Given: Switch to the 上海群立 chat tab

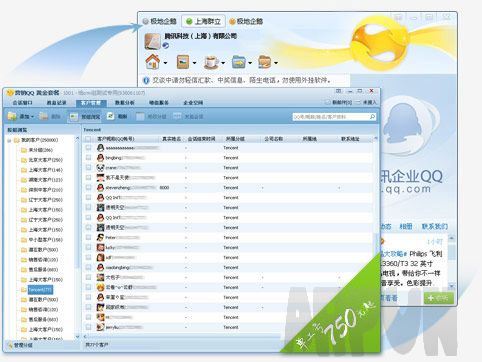Looking at the screenshot, I should pyautogui.click(x=203, y=21).
